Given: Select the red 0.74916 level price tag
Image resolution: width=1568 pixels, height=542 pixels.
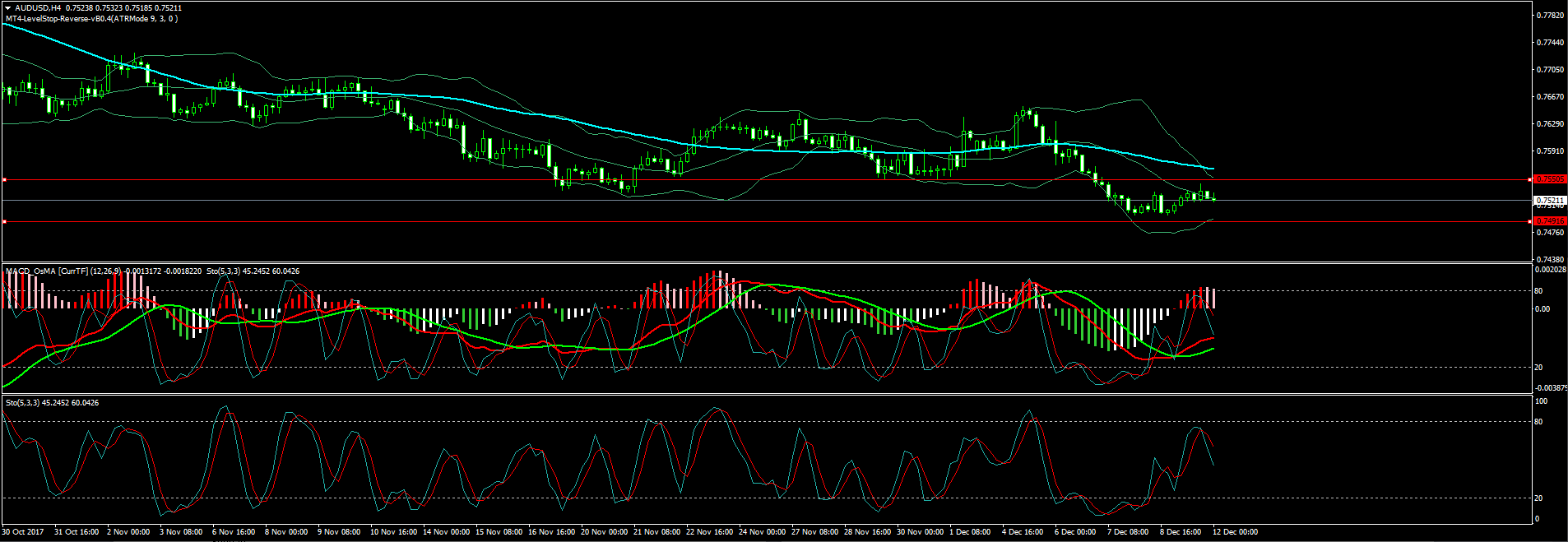Looking at the screenshot, I should click(x=1550, y=221).
